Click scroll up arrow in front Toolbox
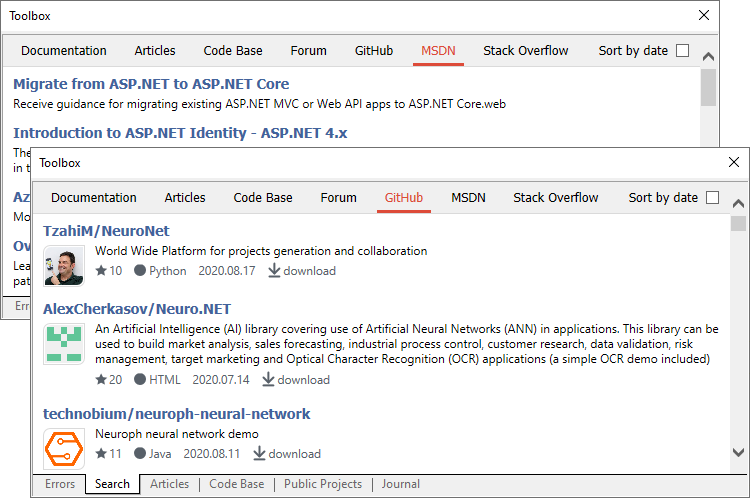The height and width of the screenshot is (498, 750). 739,203
